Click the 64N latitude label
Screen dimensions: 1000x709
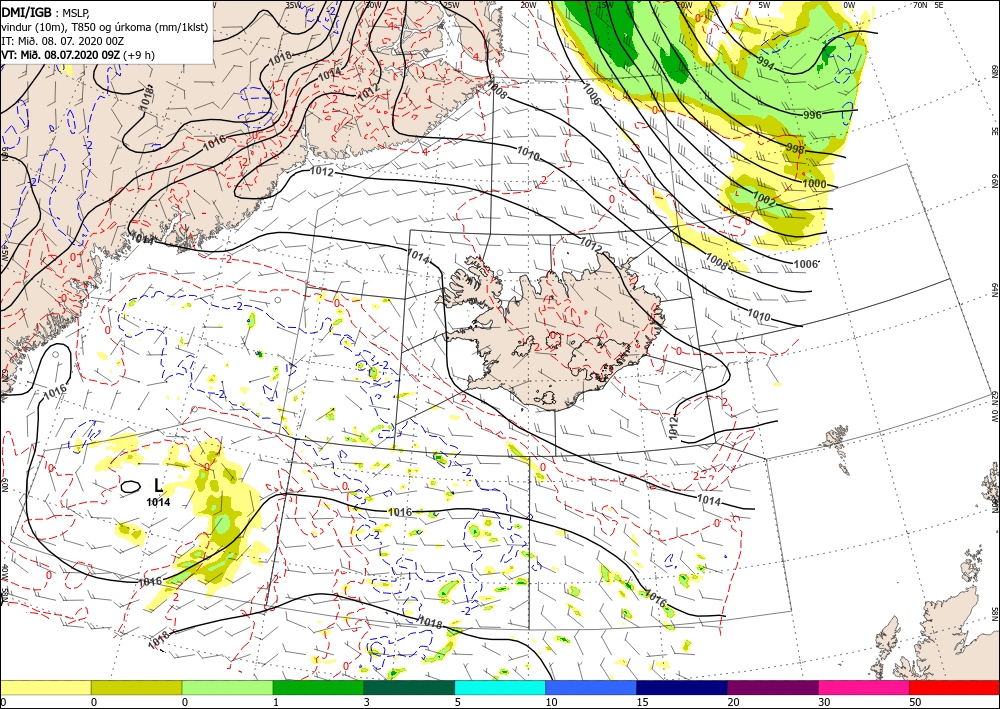[994, 289]
